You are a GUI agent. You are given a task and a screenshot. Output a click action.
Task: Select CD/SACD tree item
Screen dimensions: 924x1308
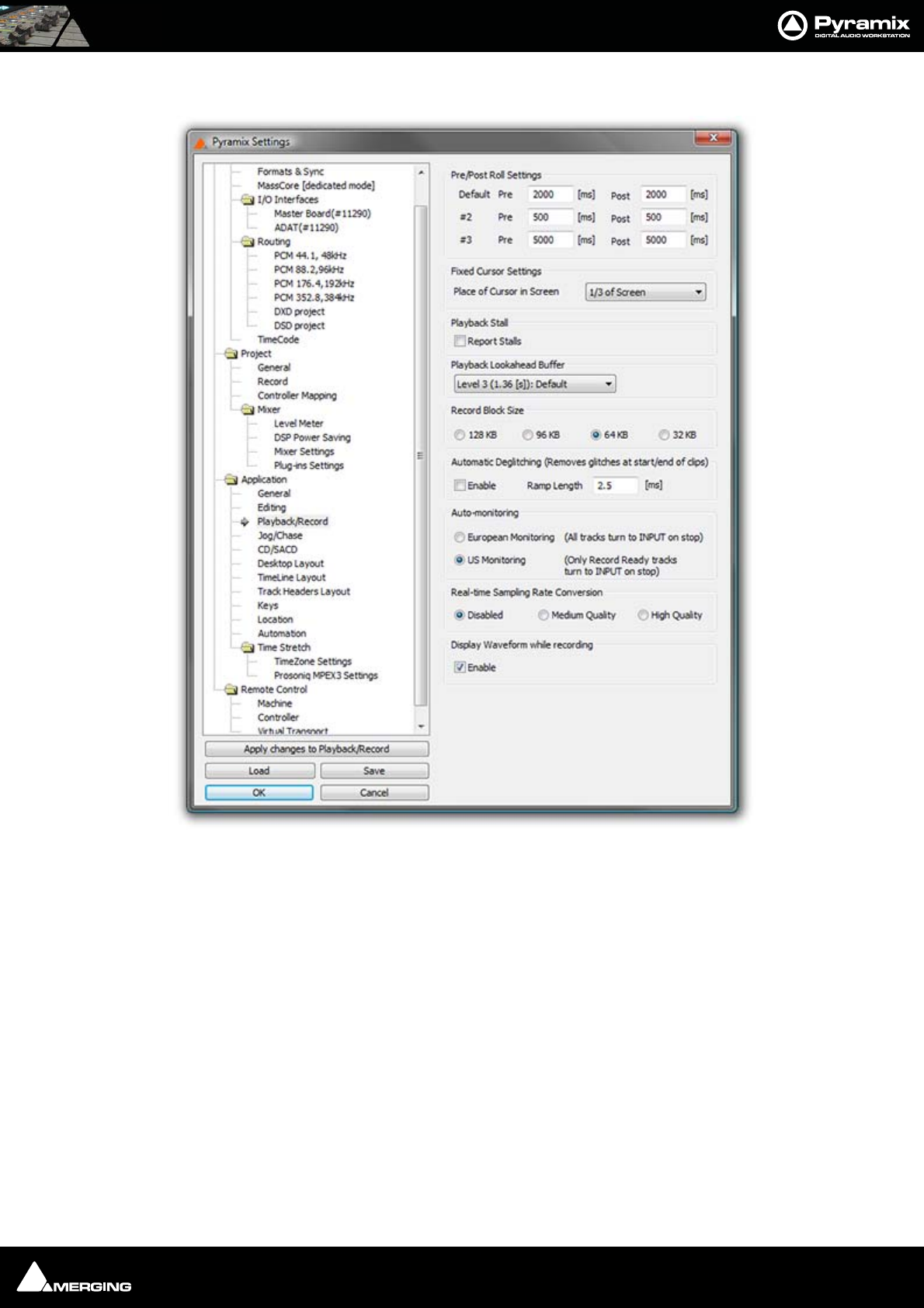pos(277,549)
